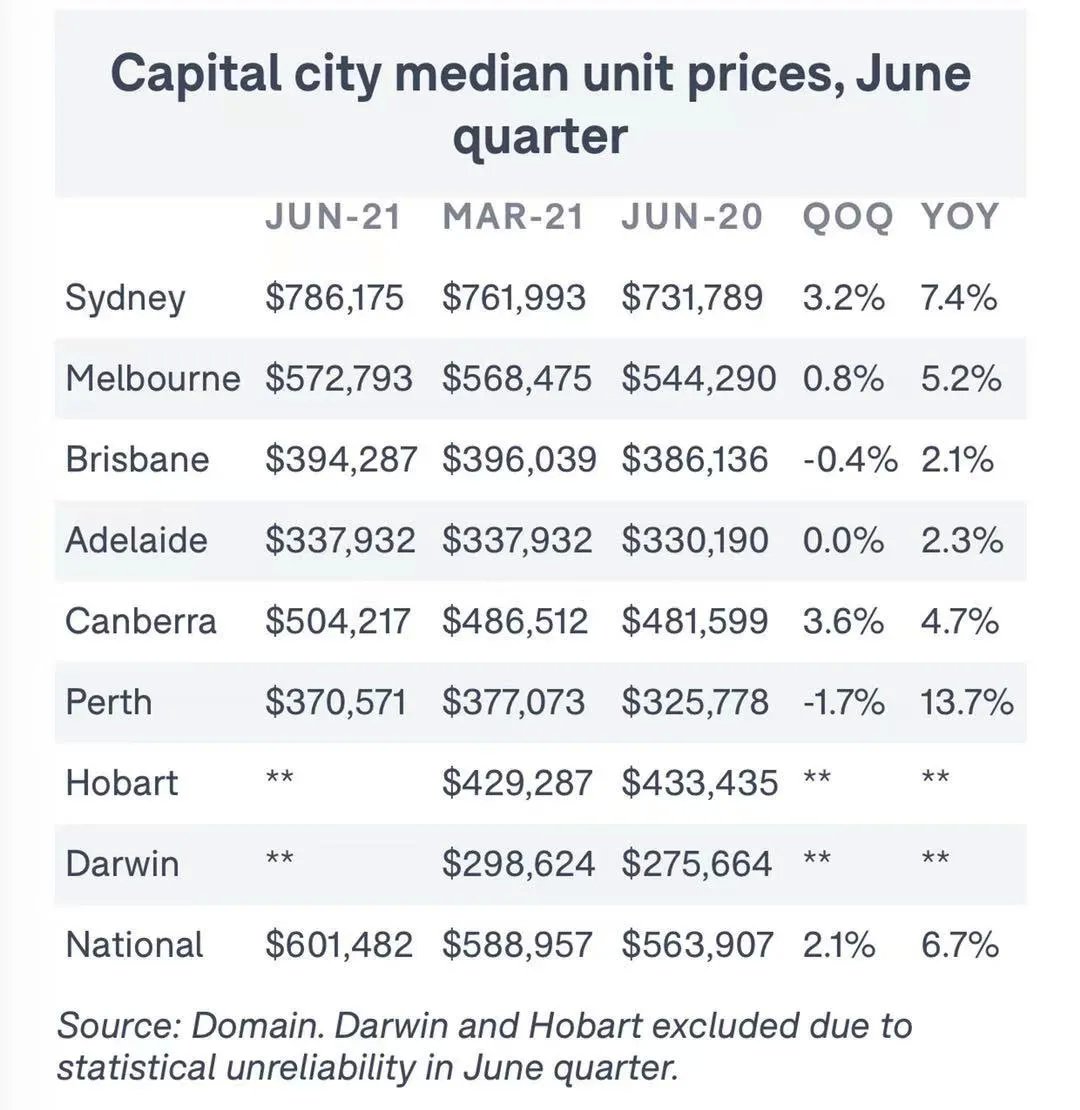This screenshot has height=1110, width=1080.
Task: Click the JUN-21 column header
Action: [333, 217]
